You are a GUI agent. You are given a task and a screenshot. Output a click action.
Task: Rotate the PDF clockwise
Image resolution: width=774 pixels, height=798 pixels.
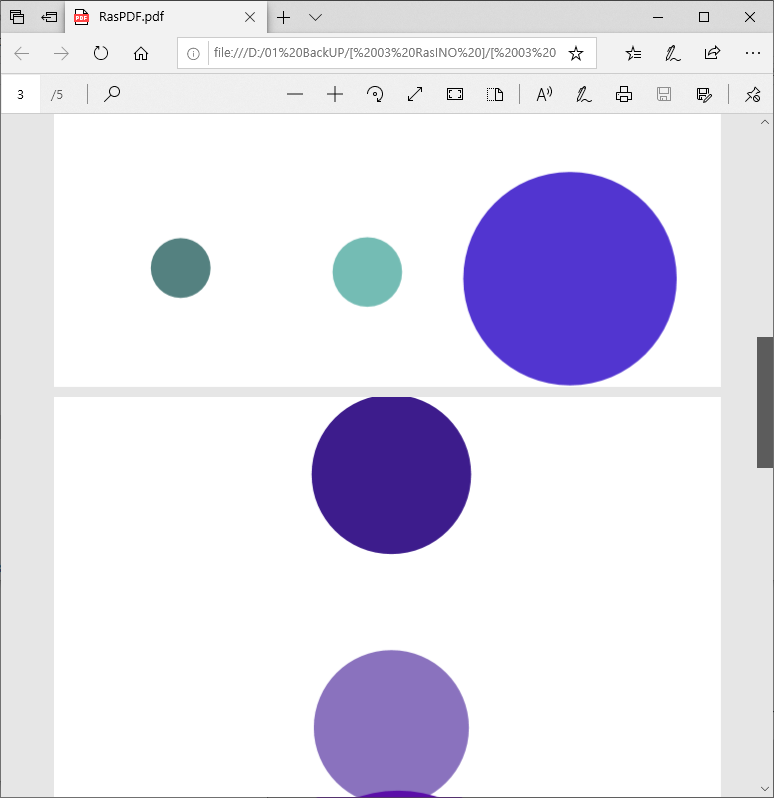[375, 94]
